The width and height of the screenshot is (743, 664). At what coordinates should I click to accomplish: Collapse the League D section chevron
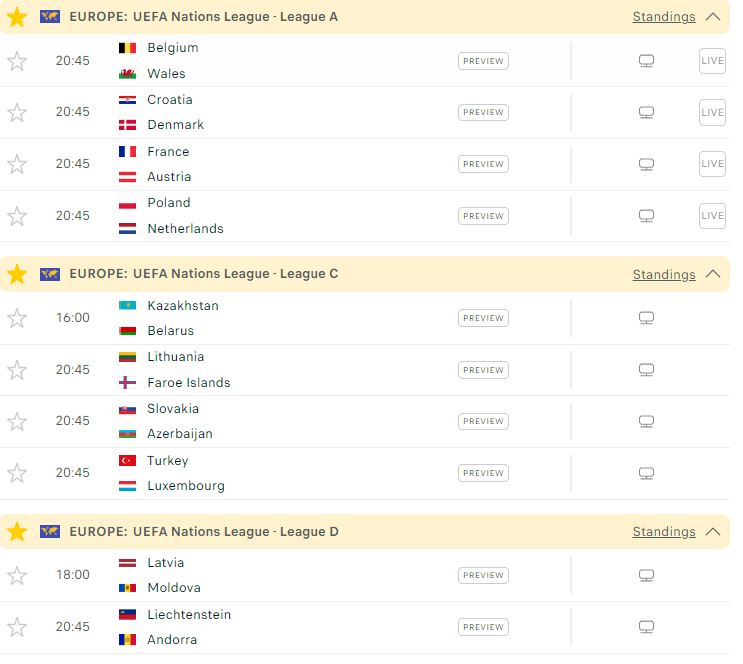pos(713,532)
